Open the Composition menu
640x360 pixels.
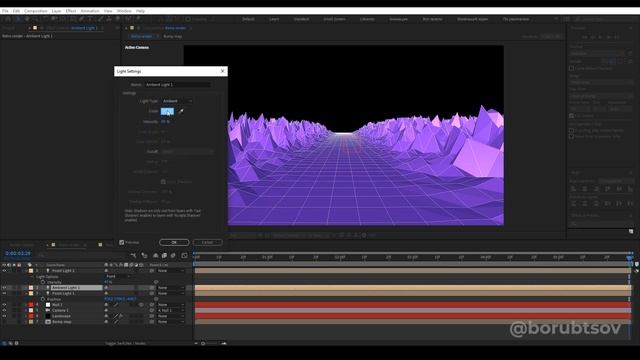click(36, 11)
